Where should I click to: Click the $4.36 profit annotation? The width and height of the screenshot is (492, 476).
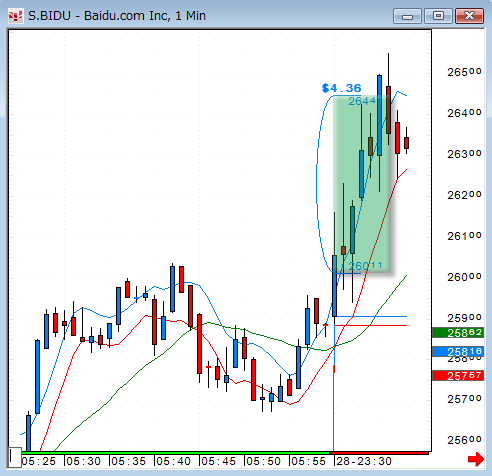pos(341,88)
